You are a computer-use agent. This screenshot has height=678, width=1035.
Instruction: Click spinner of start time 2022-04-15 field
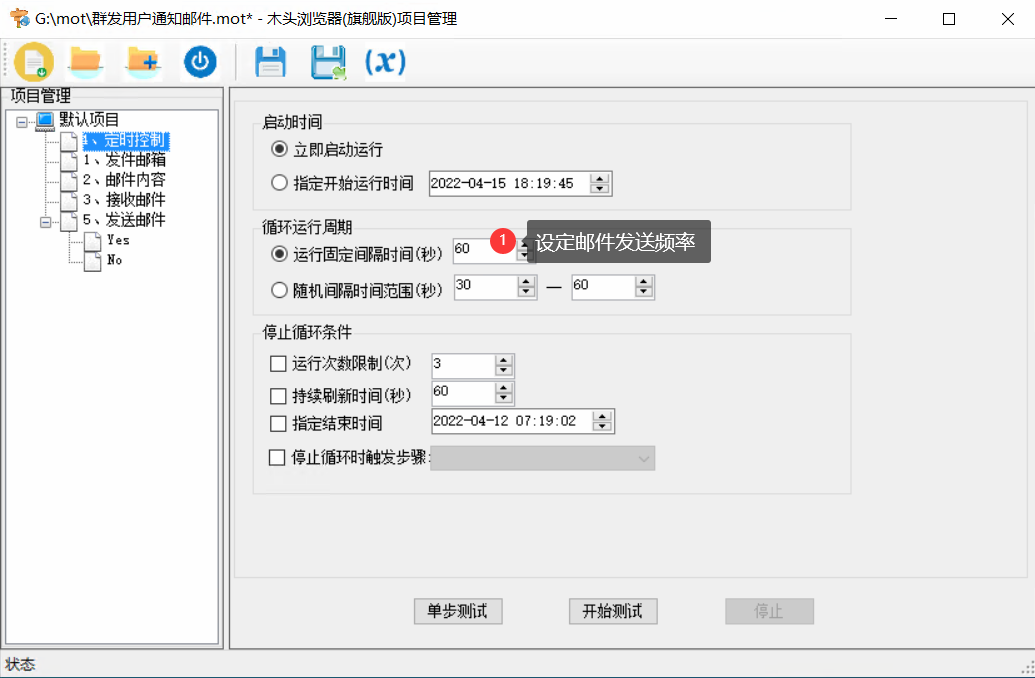click(x=600, y=184)
